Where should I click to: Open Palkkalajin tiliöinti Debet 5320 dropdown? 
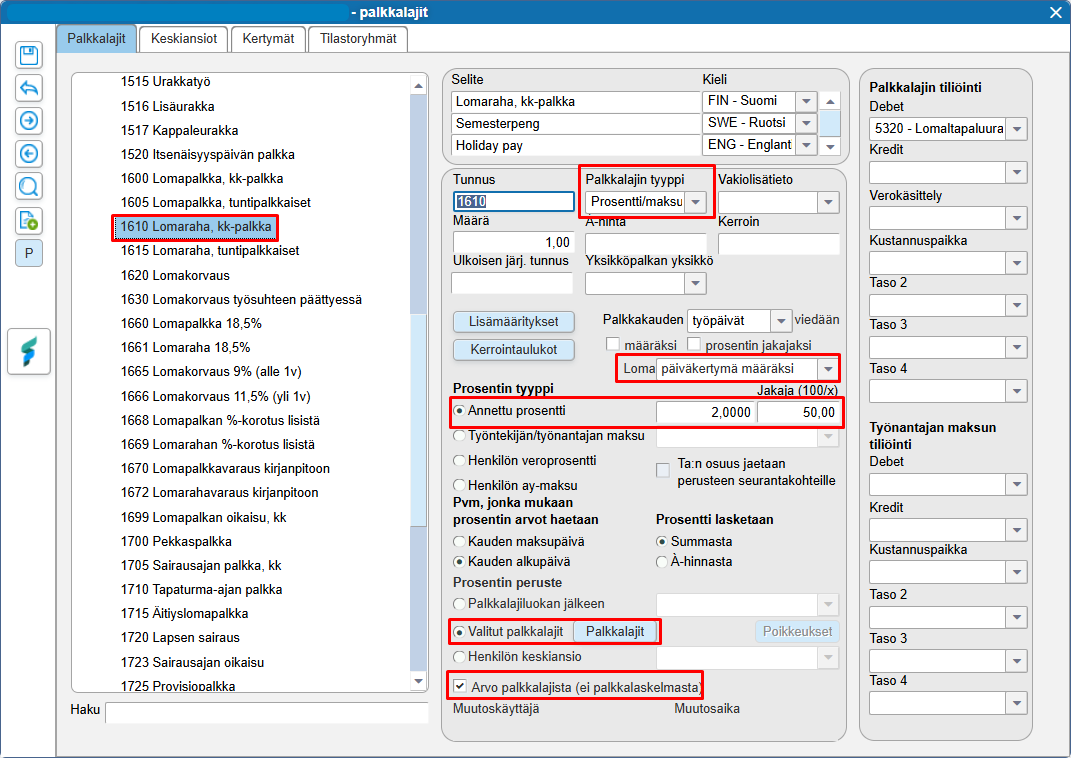pos(1016,129)
